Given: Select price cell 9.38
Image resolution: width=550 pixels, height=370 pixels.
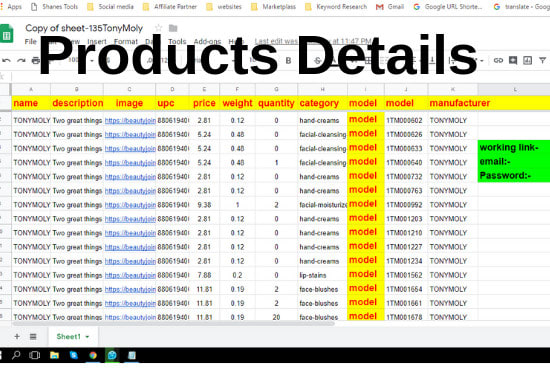Looking at the screenshot, I should 204,205.
